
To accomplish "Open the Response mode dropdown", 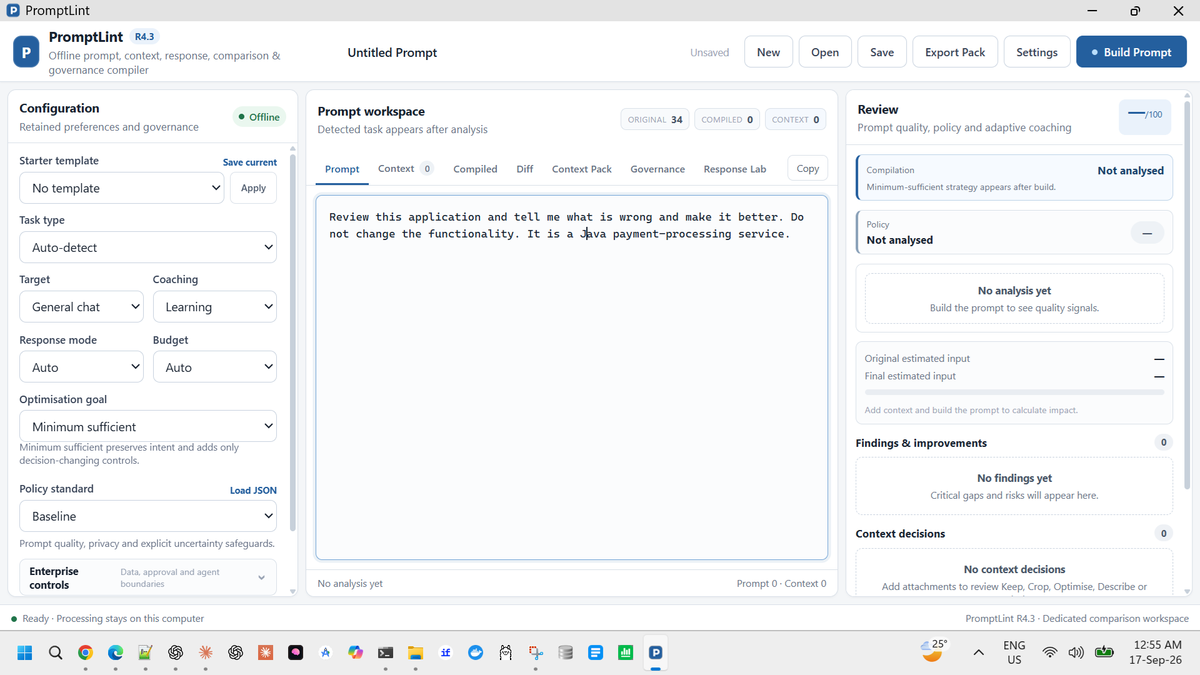I will coord(82,367).
